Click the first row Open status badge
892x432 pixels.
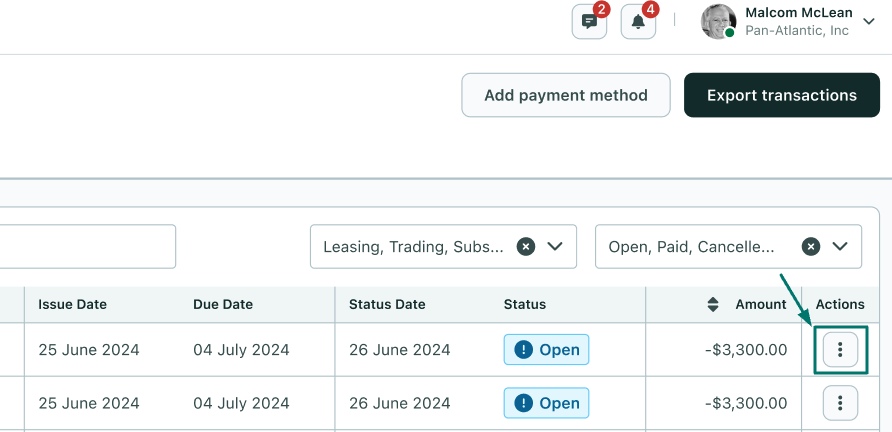click(x=546, y=350)
